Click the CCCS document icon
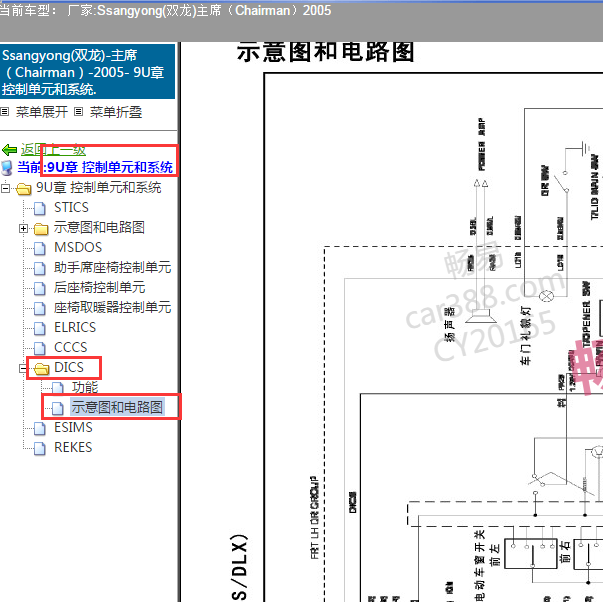 (x=40, y=348)
